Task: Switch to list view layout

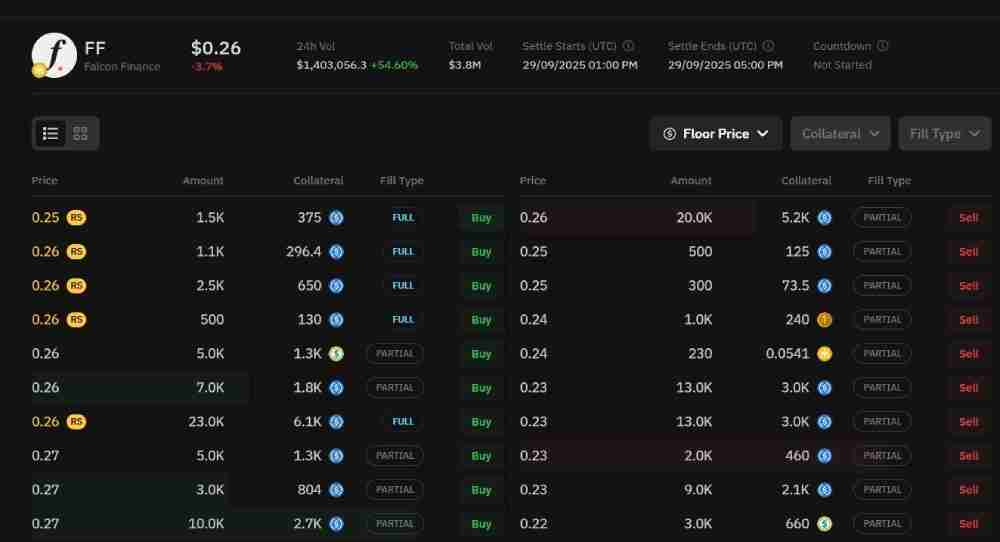Action: coord(51,133)
